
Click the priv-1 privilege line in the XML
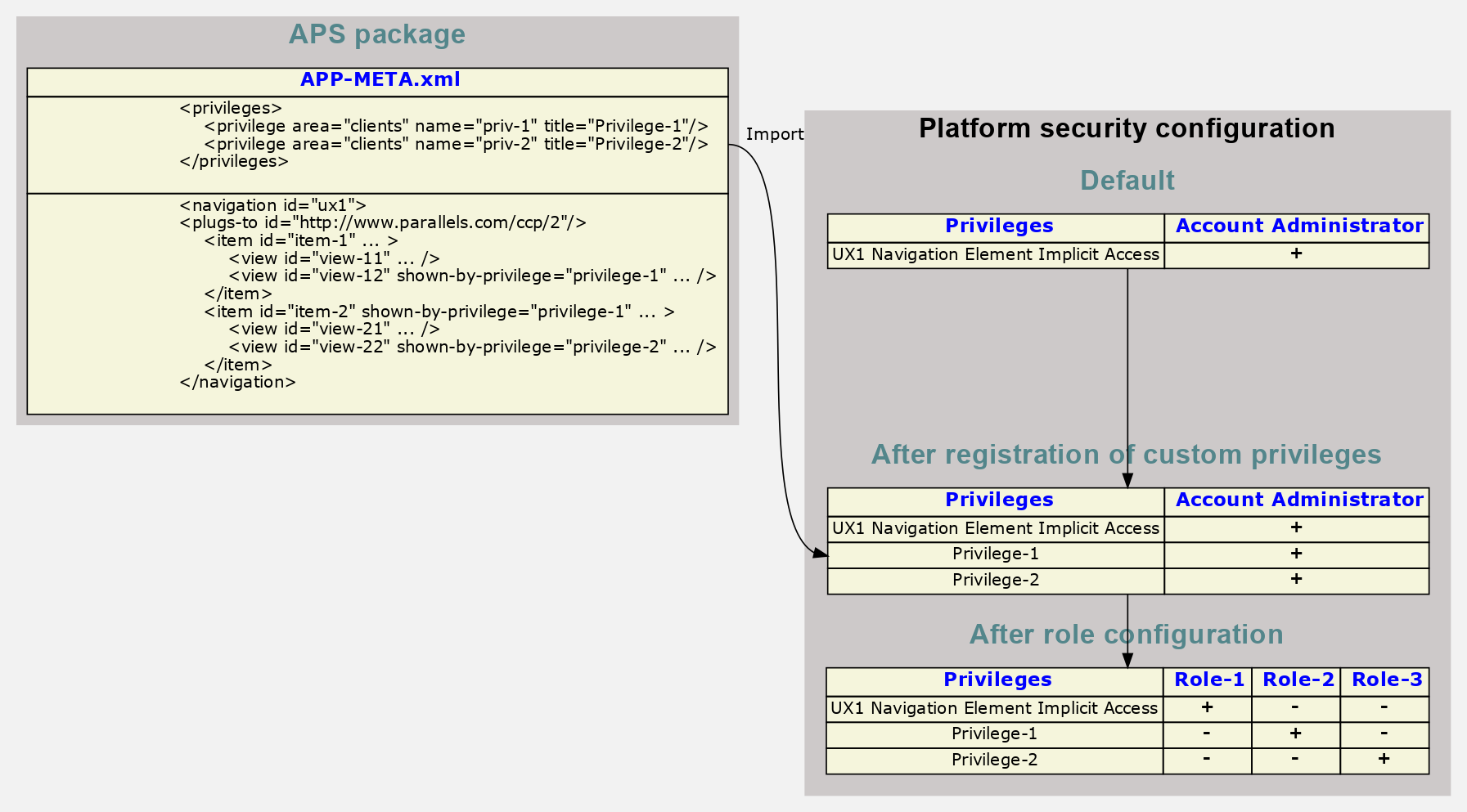456,126
